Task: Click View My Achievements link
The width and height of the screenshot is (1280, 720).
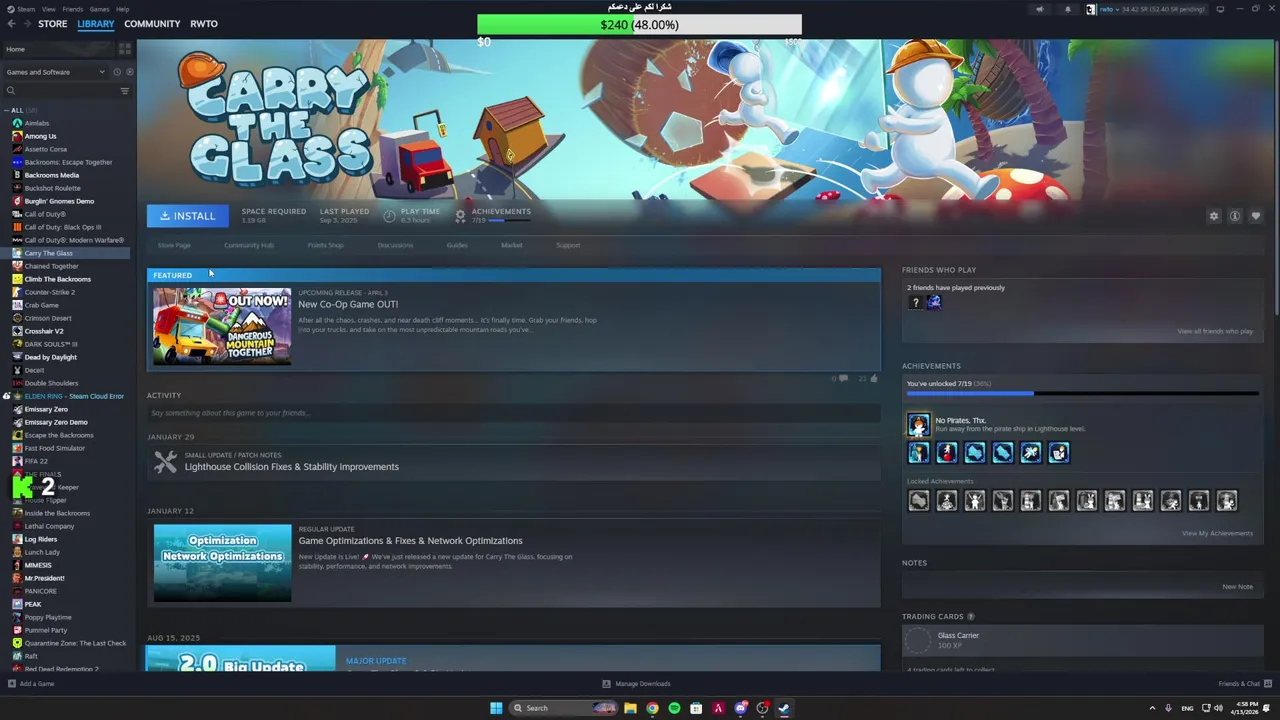Action: (x=1217, y=533)
